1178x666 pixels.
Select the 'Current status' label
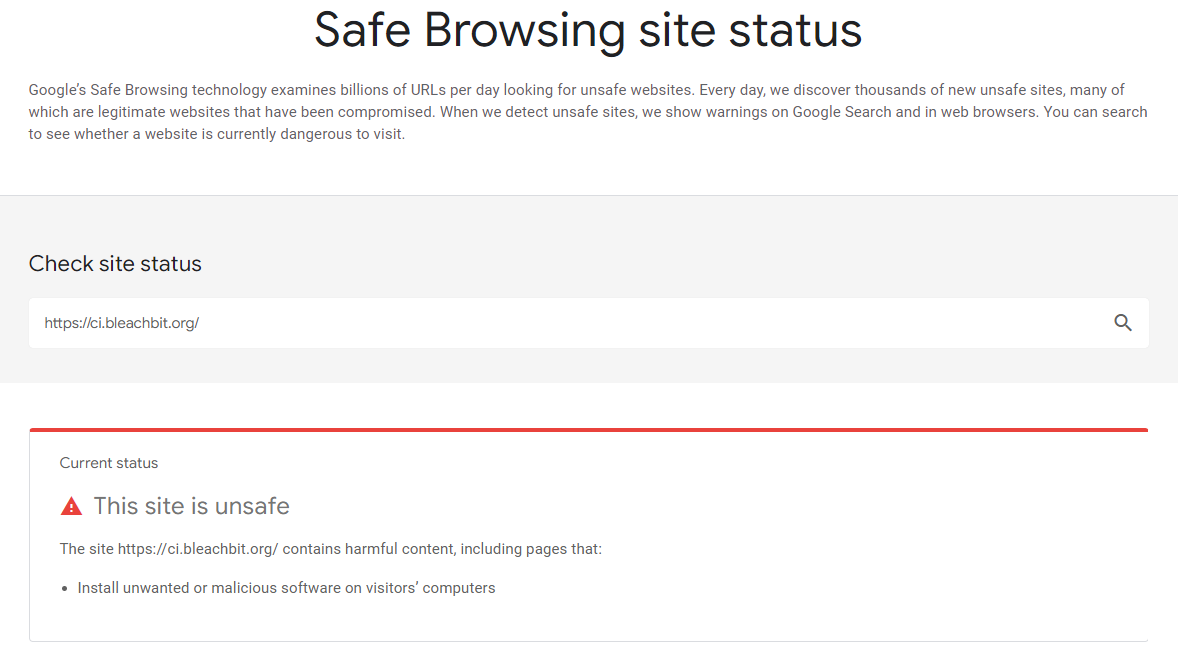pos(108,462)
